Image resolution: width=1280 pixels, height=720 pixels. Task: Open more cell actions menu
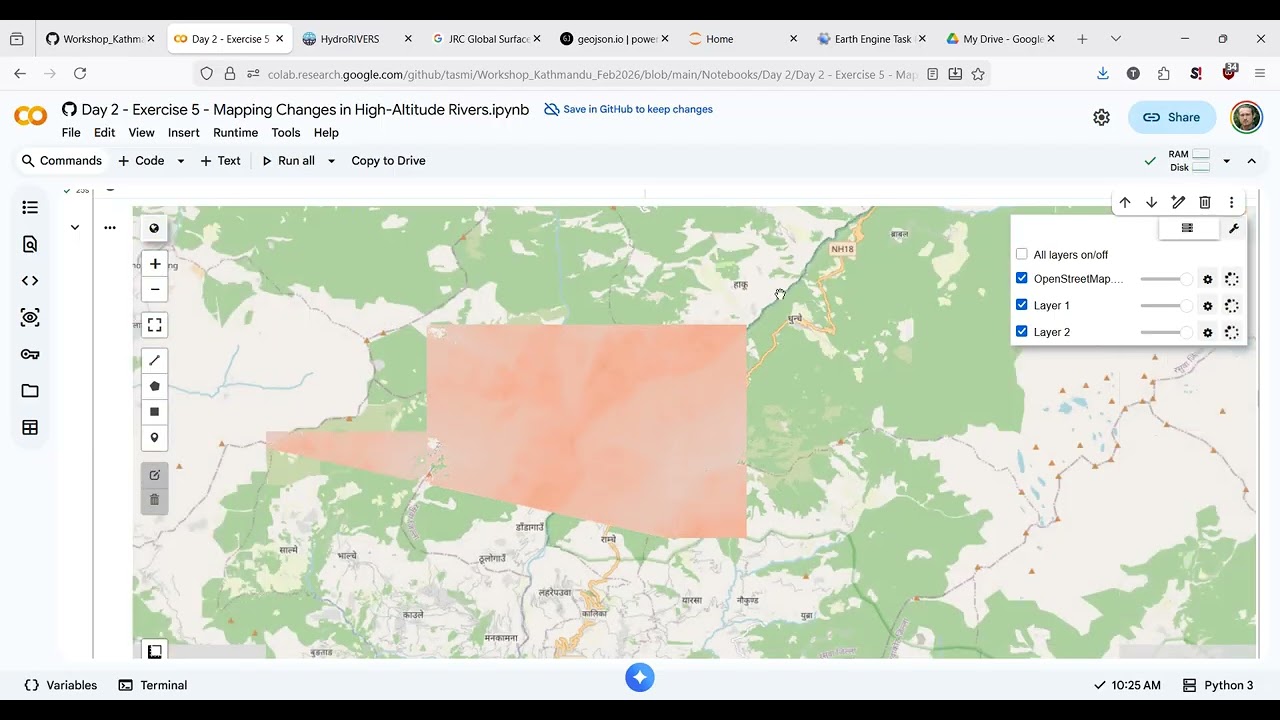tap(1231, 203)
